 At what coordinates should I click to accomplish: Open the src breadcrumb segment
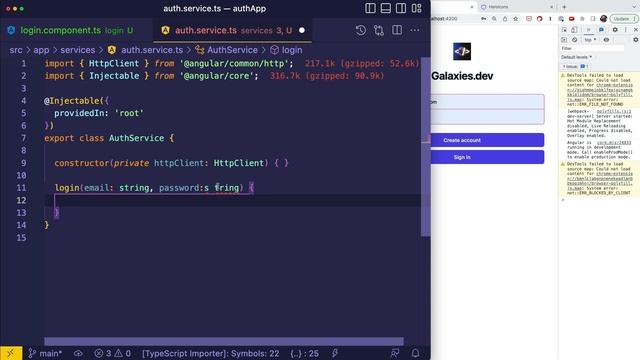16,50
